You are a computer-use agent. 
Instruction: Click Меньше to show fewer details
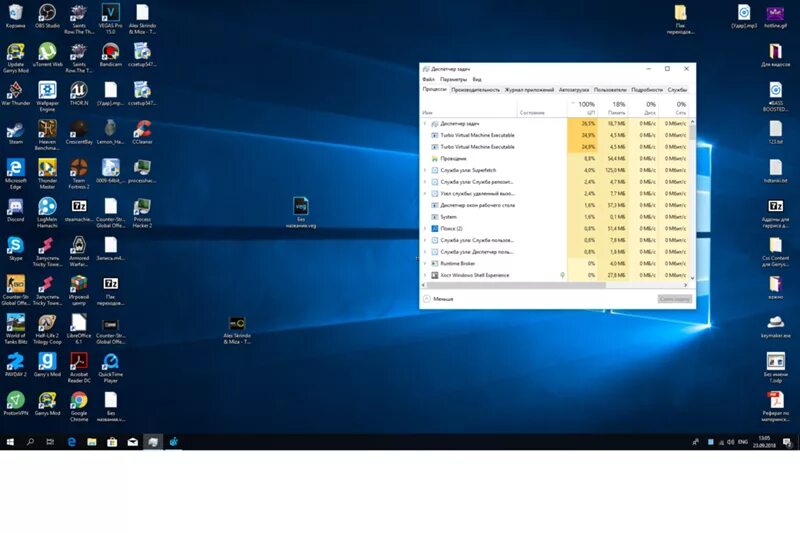(x=438, y=299)
